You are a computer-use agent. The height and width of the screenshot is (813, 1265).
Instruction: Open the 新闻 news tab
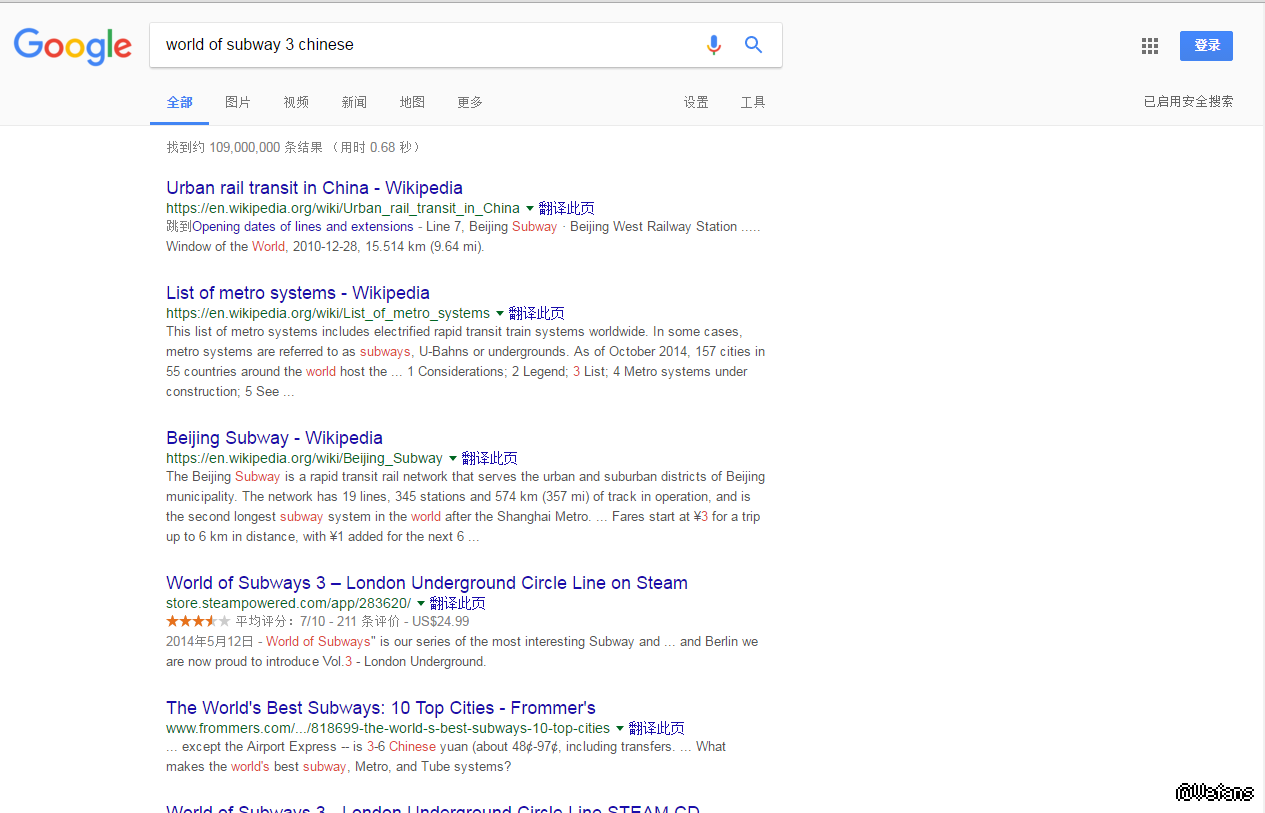coord(354,102)
